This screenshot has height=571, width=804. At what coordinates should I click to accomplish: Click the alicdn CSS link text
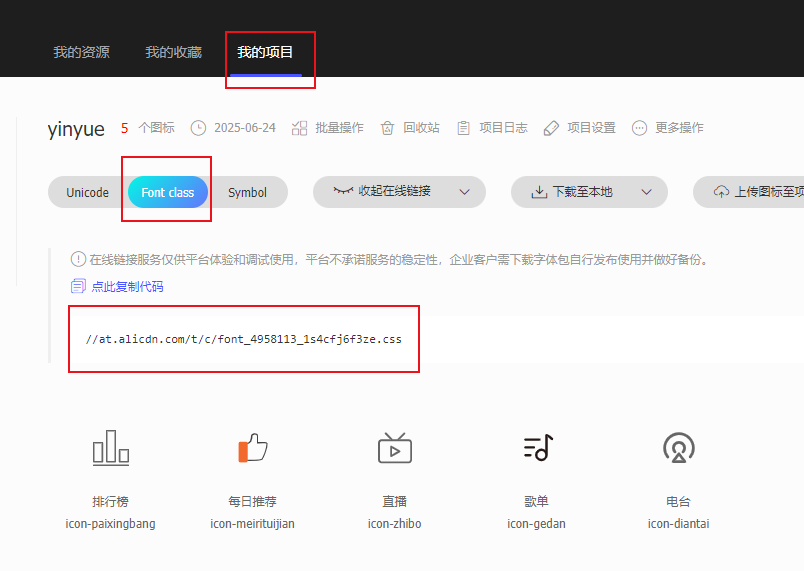click(244, 339)
